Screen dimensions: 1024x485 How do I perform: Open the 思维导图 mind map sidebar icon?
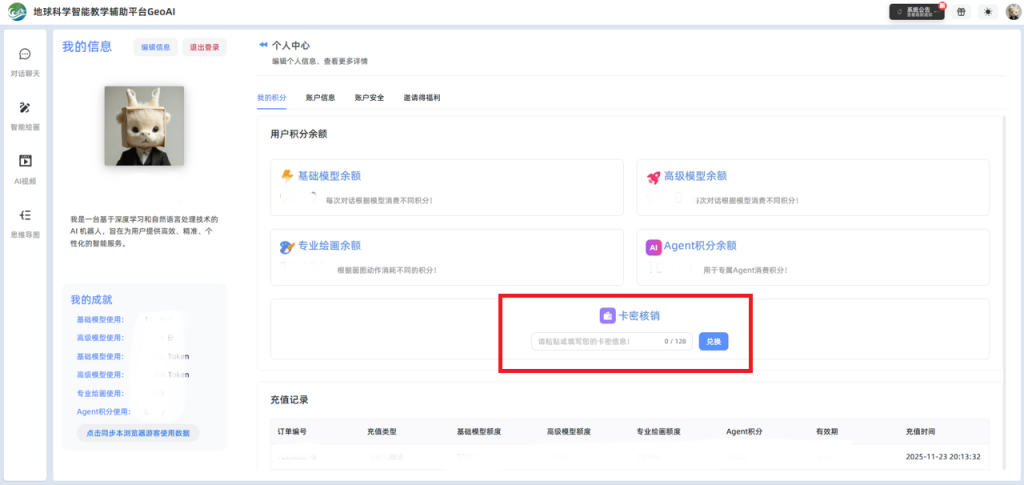26,216
